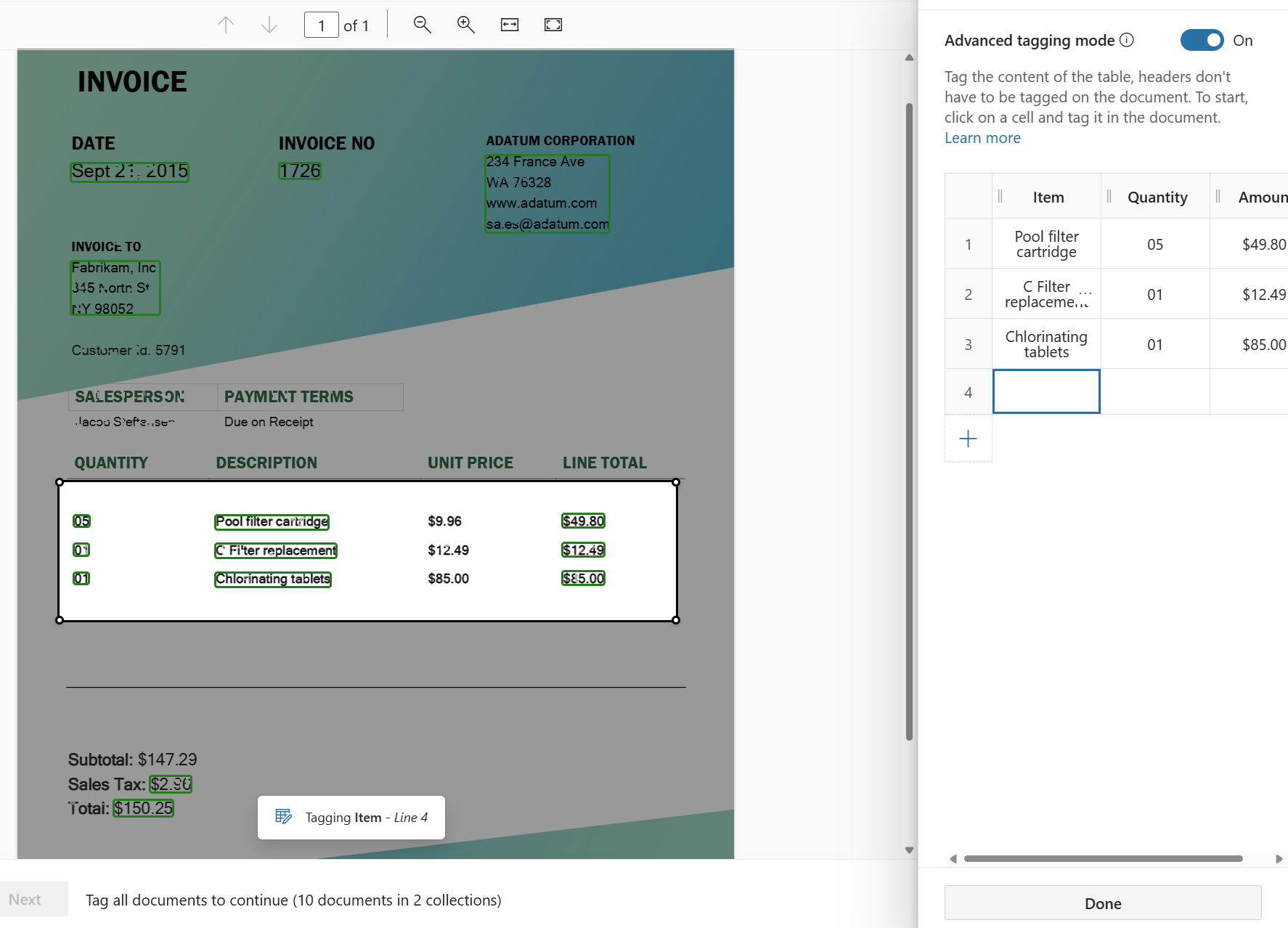Click tagged Pool filter cartridge in invoice
1288x928 pixels.
[272, 521]
